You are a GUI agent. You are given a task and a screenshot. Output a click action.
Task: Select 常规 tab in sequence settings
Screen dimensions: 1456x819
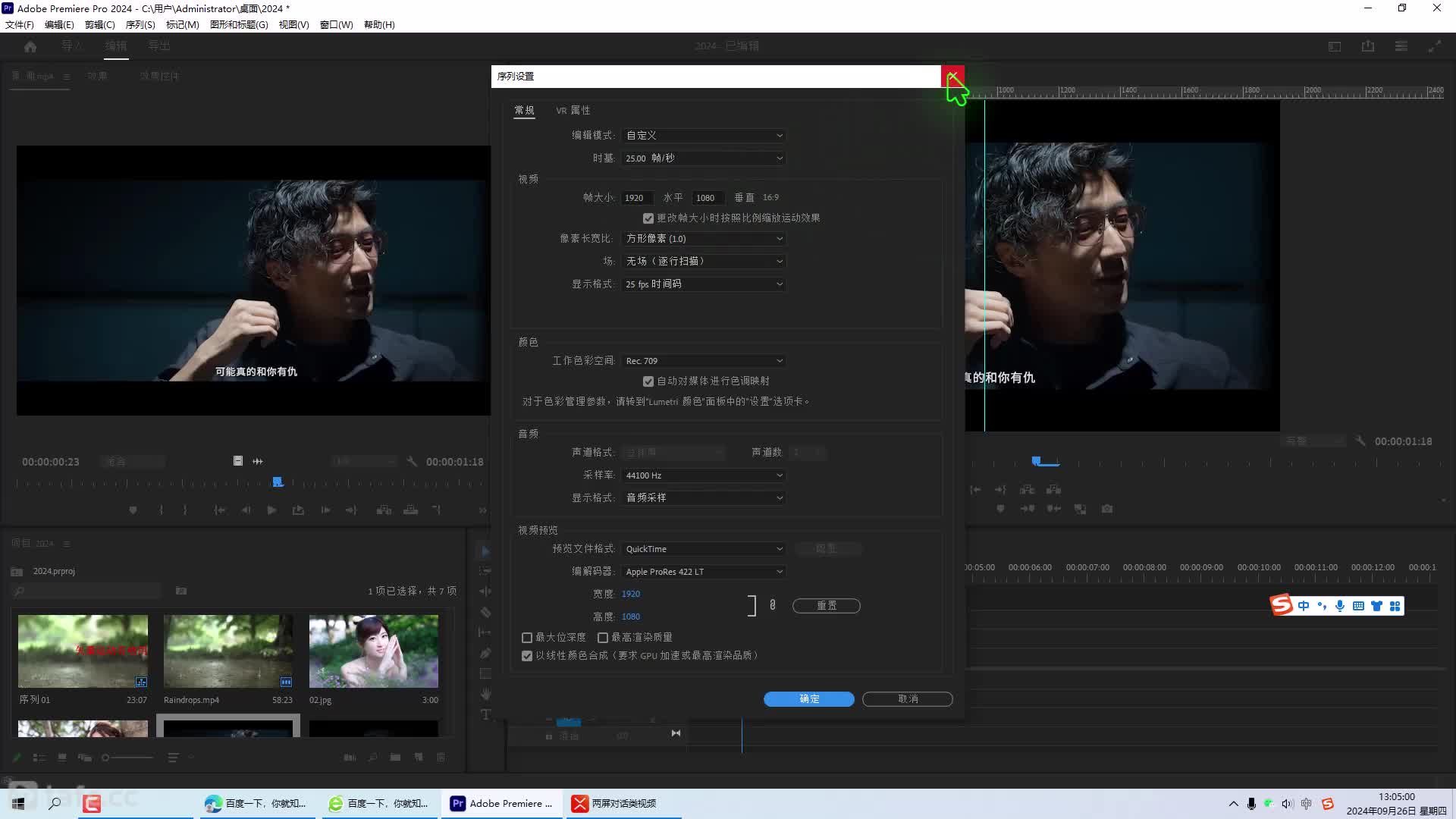524,111
